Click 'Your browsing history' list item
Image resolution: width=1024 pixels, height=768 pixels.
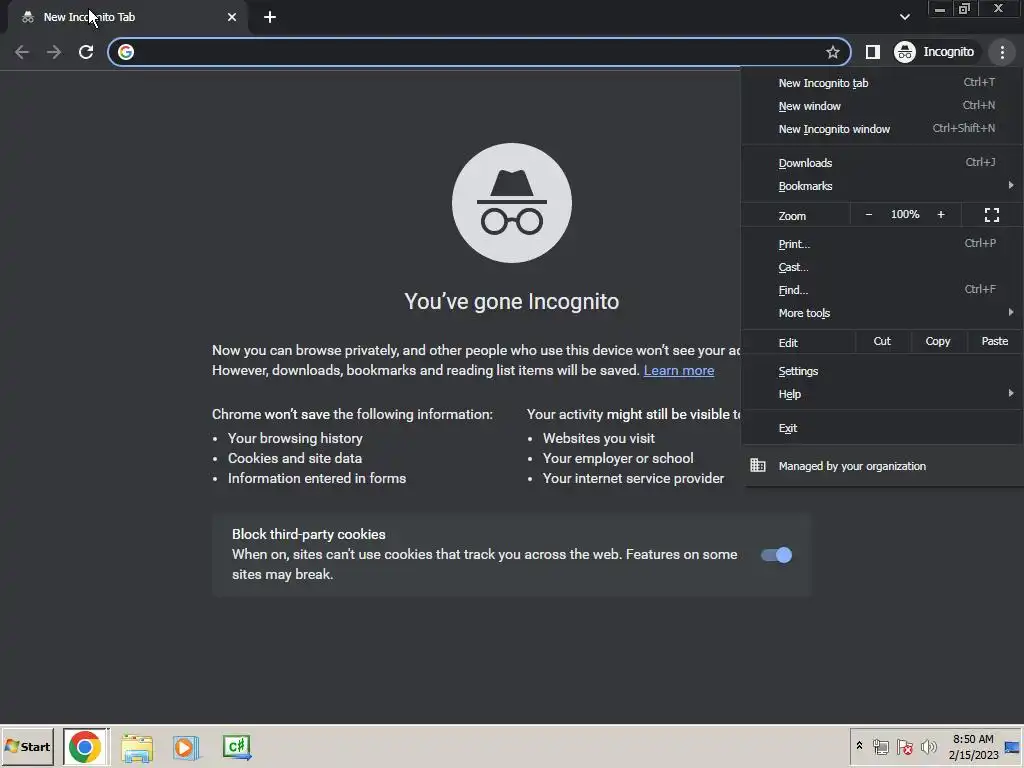295,438
